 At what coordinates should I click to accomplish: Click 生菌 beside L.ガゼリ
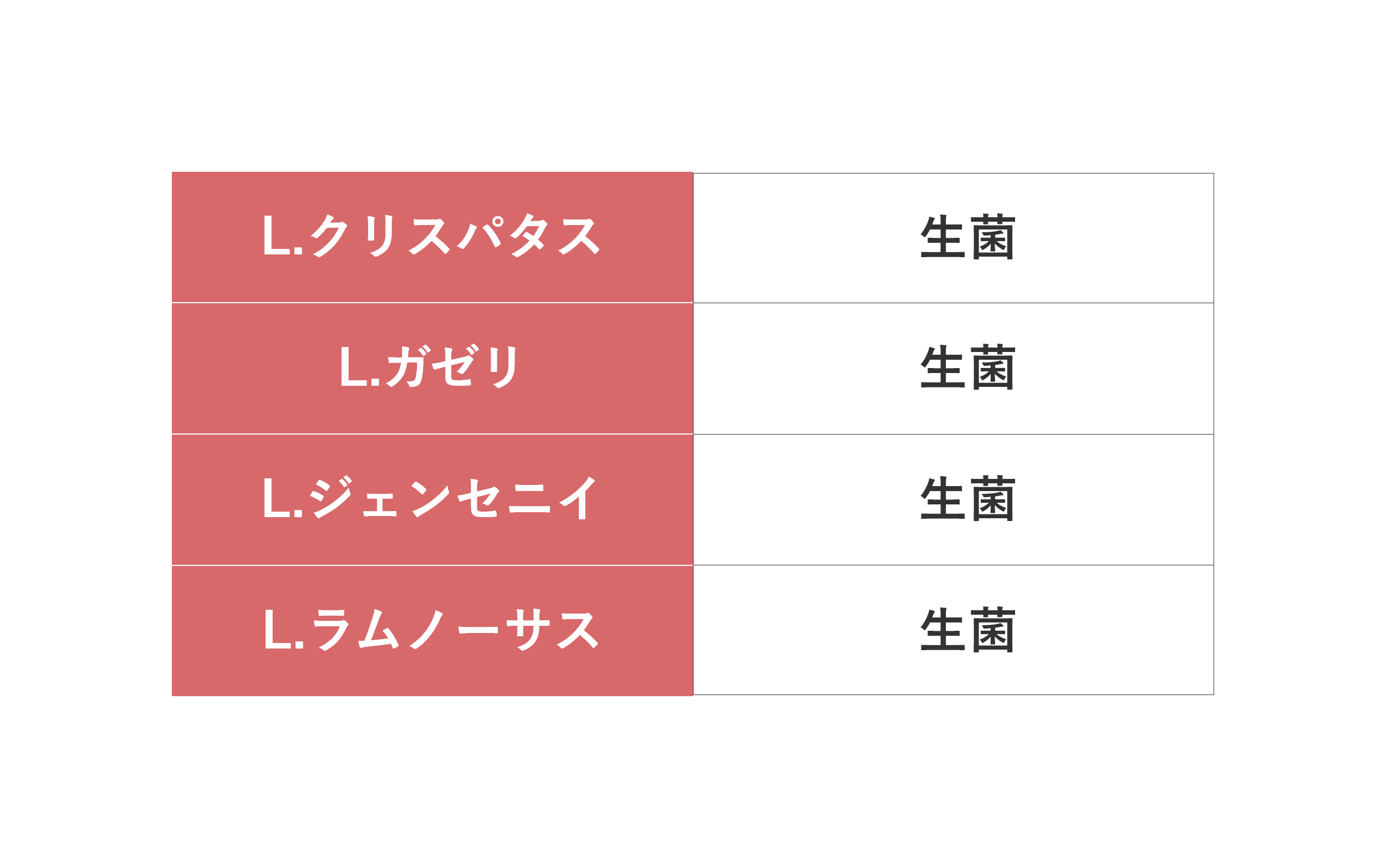(967, 367)
